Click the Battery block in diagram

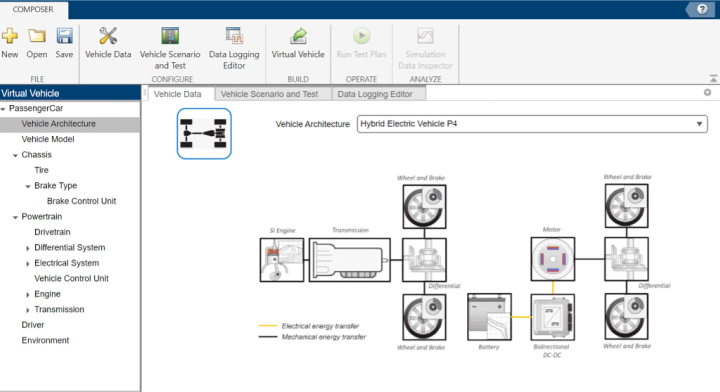pyautogui.click(x=489, y=317)
